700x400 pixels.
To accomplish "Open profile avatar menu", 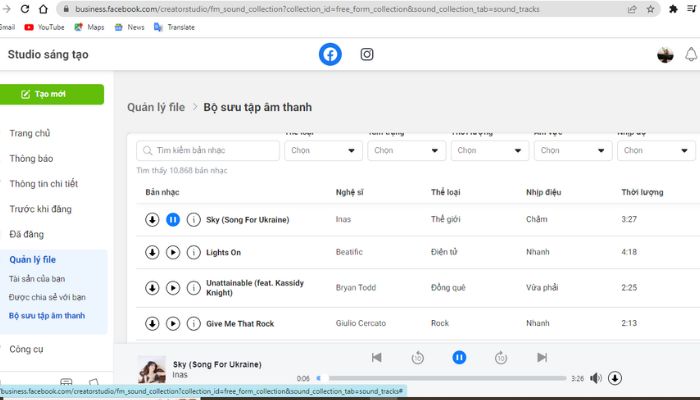I will click(x=665, y=55).
